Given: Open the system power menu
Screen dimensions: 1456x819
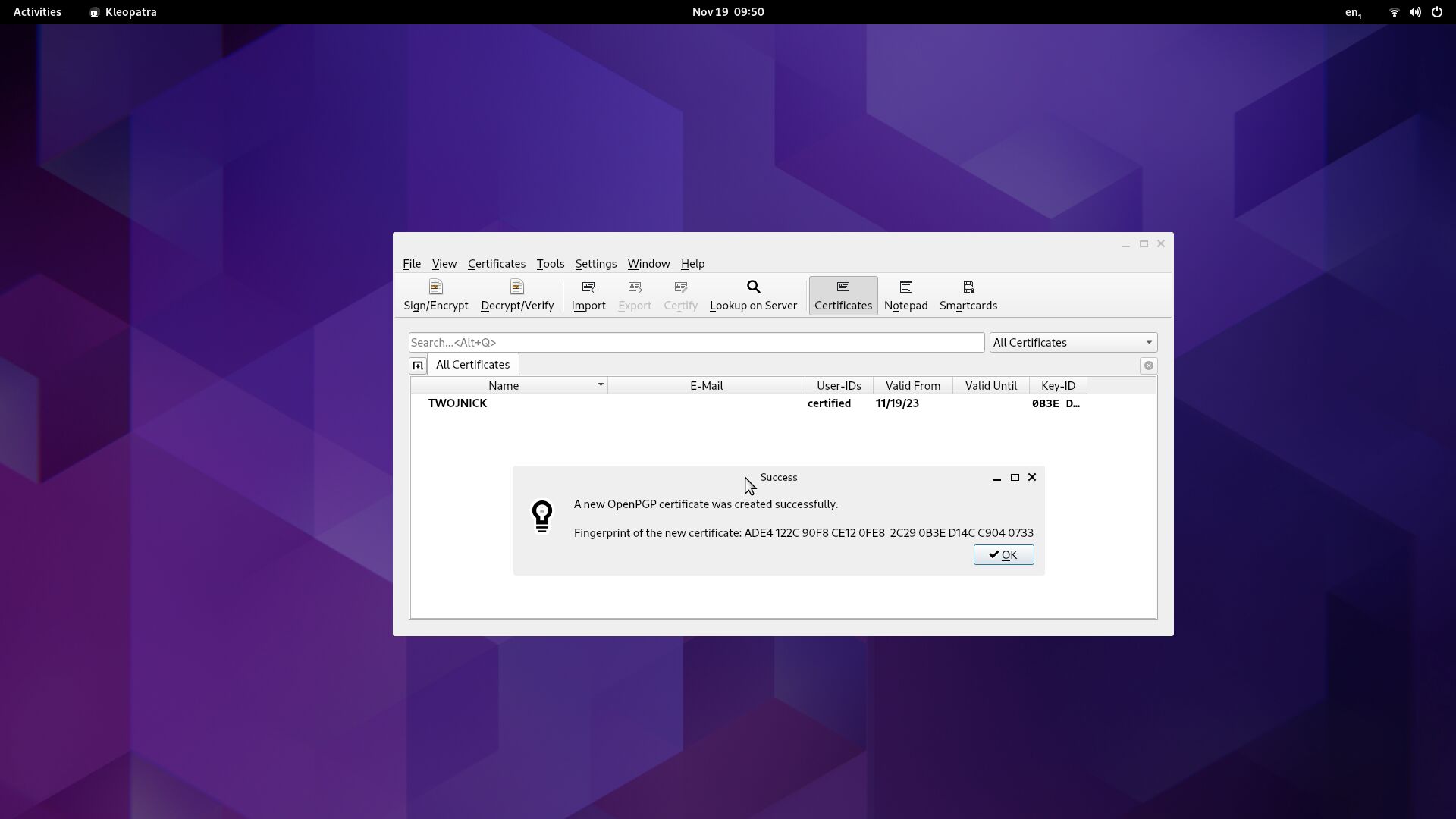Looking at the screenshot, I should point(1436,12).
